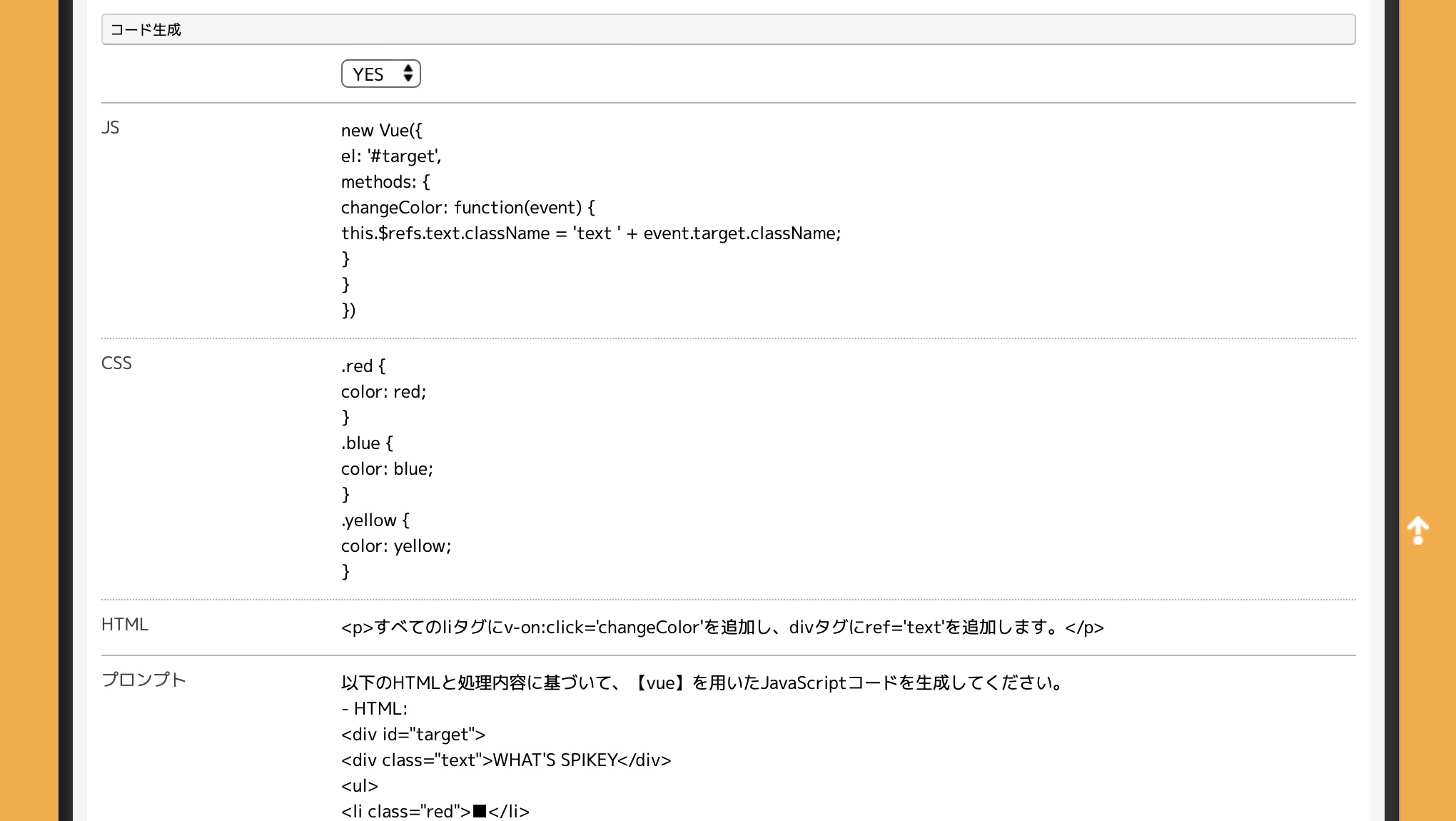Open the YES dropdown selector
Image resolution: width=1456 pixels, height=821 pixels.
(x=381, y=74)
